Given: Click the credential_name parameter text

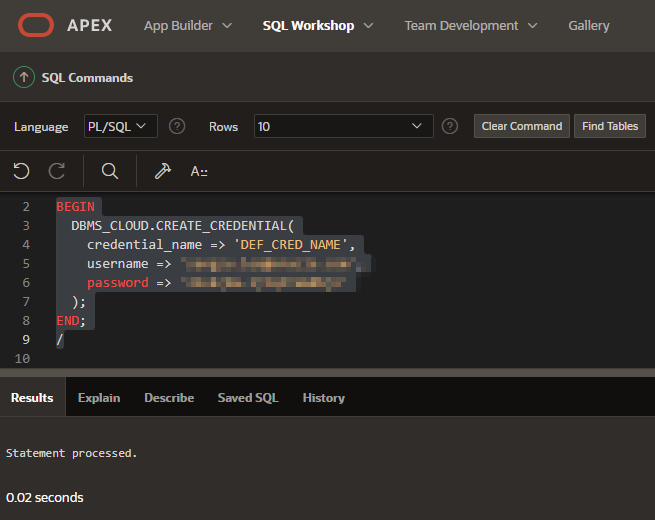Looking at the screenshot, I should [144, 245].
